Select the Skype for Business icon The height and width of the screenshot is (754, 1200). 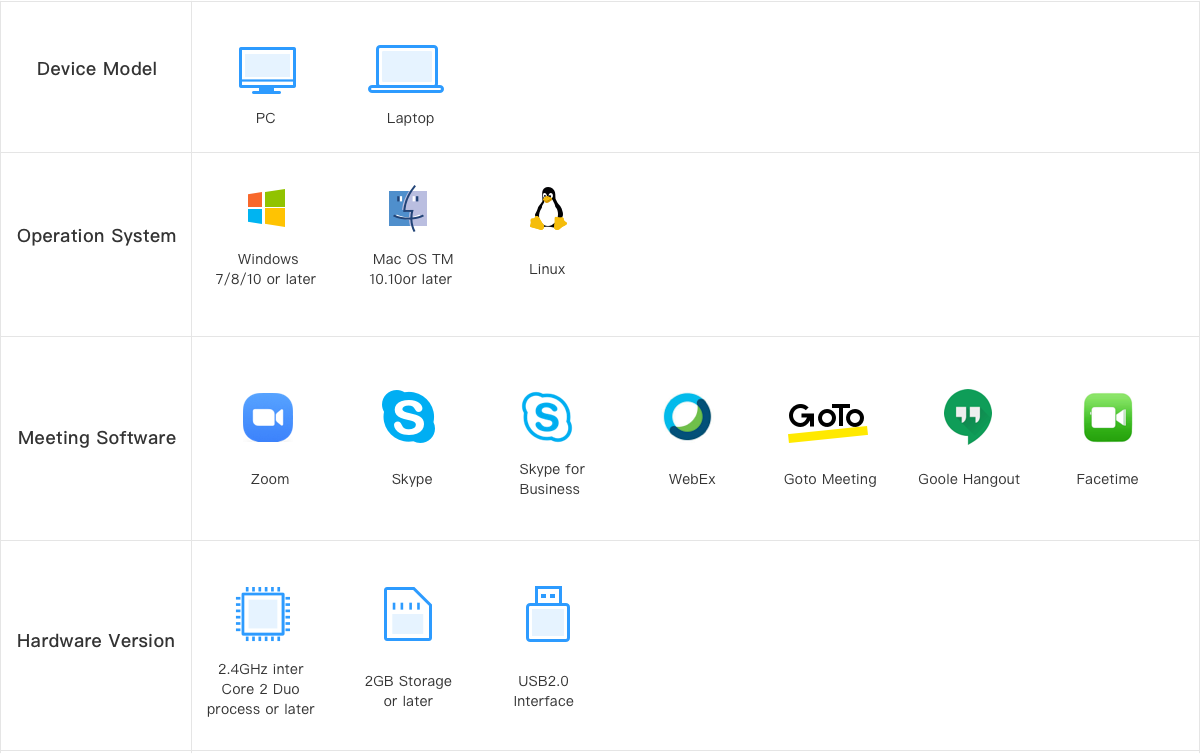tap(547, 416)
